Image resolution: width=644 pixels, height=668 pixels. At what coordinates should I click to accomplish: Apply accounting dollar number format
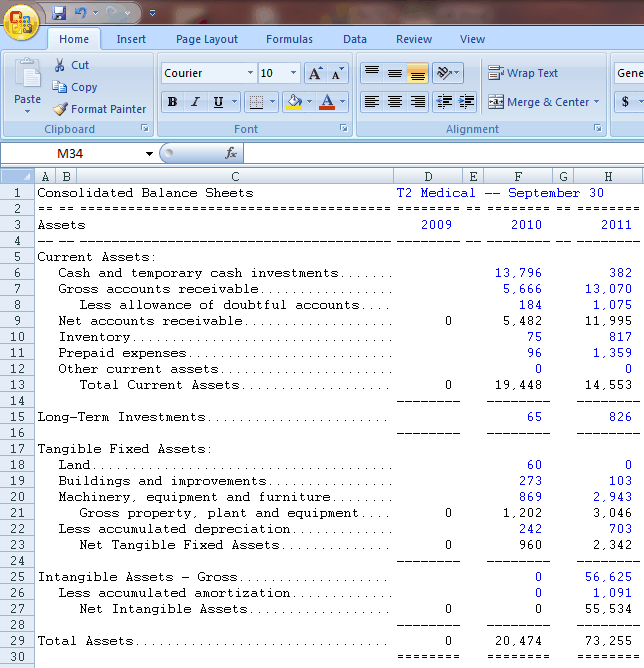click(x=625, y=102)
